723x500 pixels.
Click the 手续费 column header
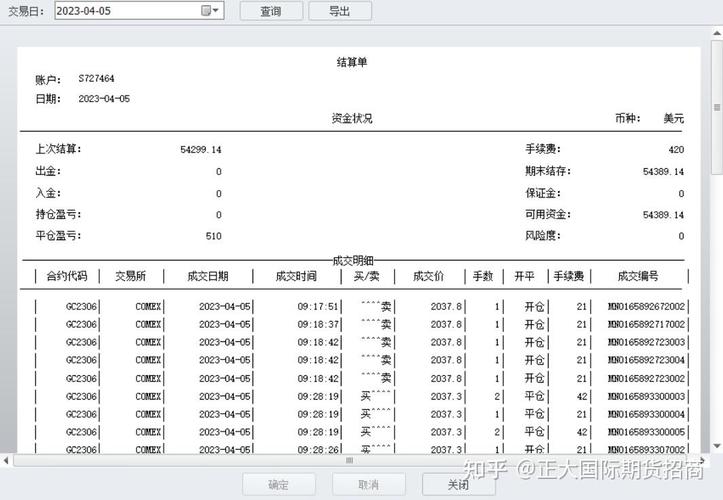(568, 277)
